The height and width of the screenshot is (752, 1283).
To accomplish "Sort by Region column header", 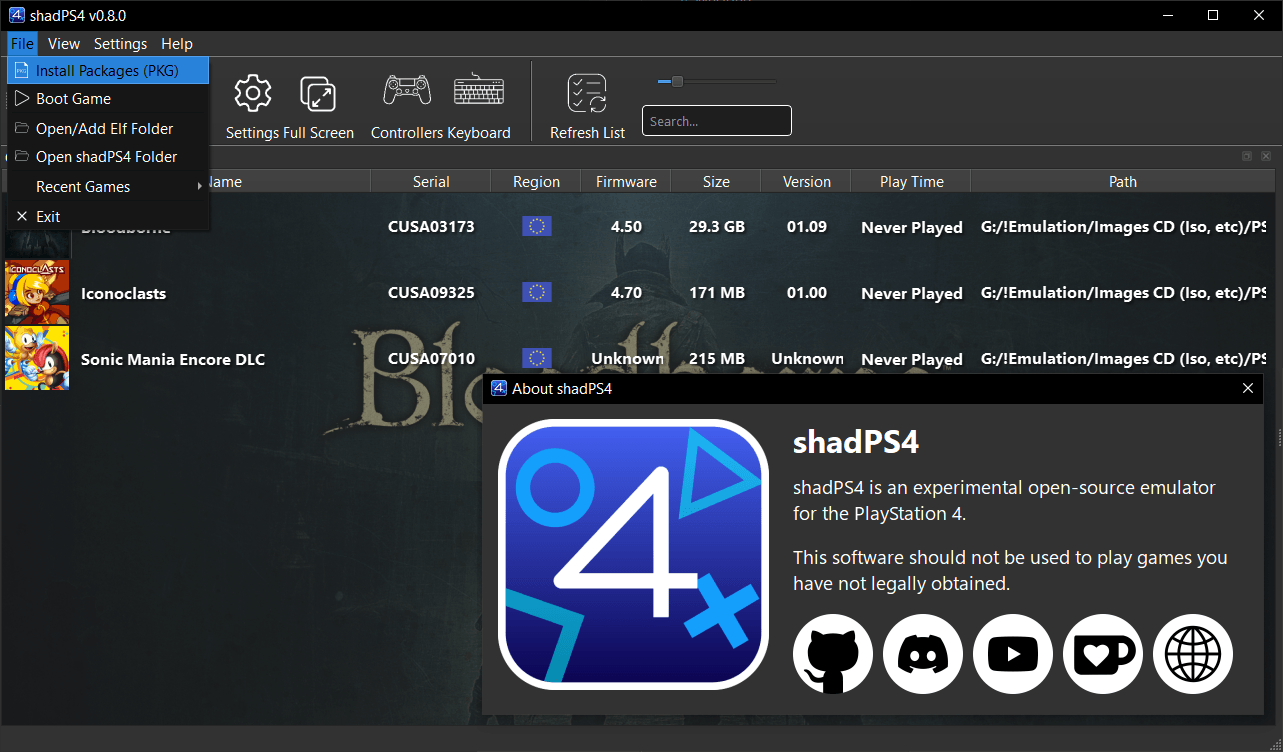I will pos(536,181).
